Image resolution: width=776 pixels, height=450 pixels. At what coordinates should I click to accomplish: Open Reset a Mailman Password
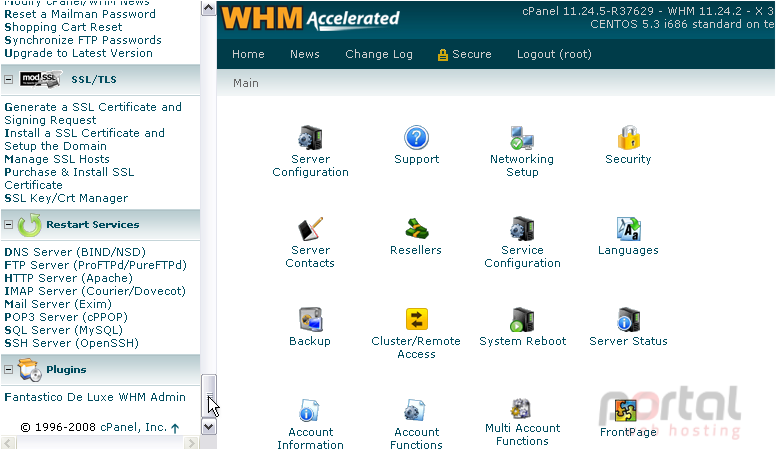tap(80, 14)
